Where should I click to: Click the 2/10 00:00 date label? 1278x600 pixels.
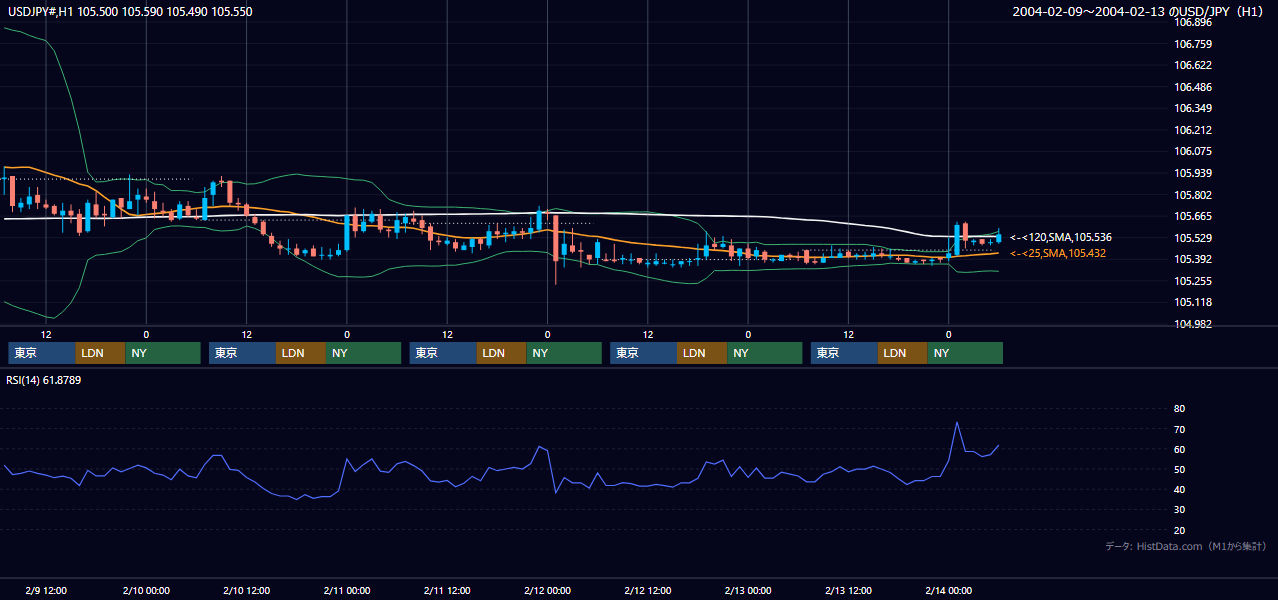146,590
